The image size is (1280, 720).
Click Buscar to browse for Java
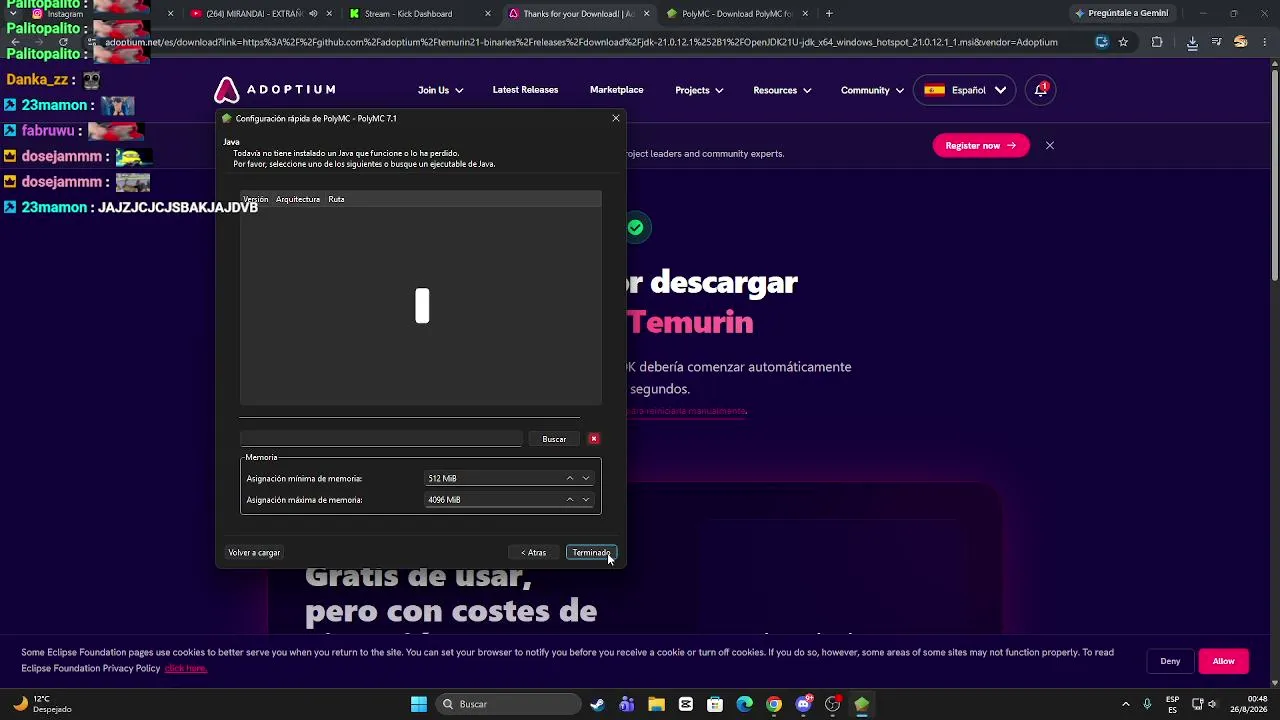point(554,439)
